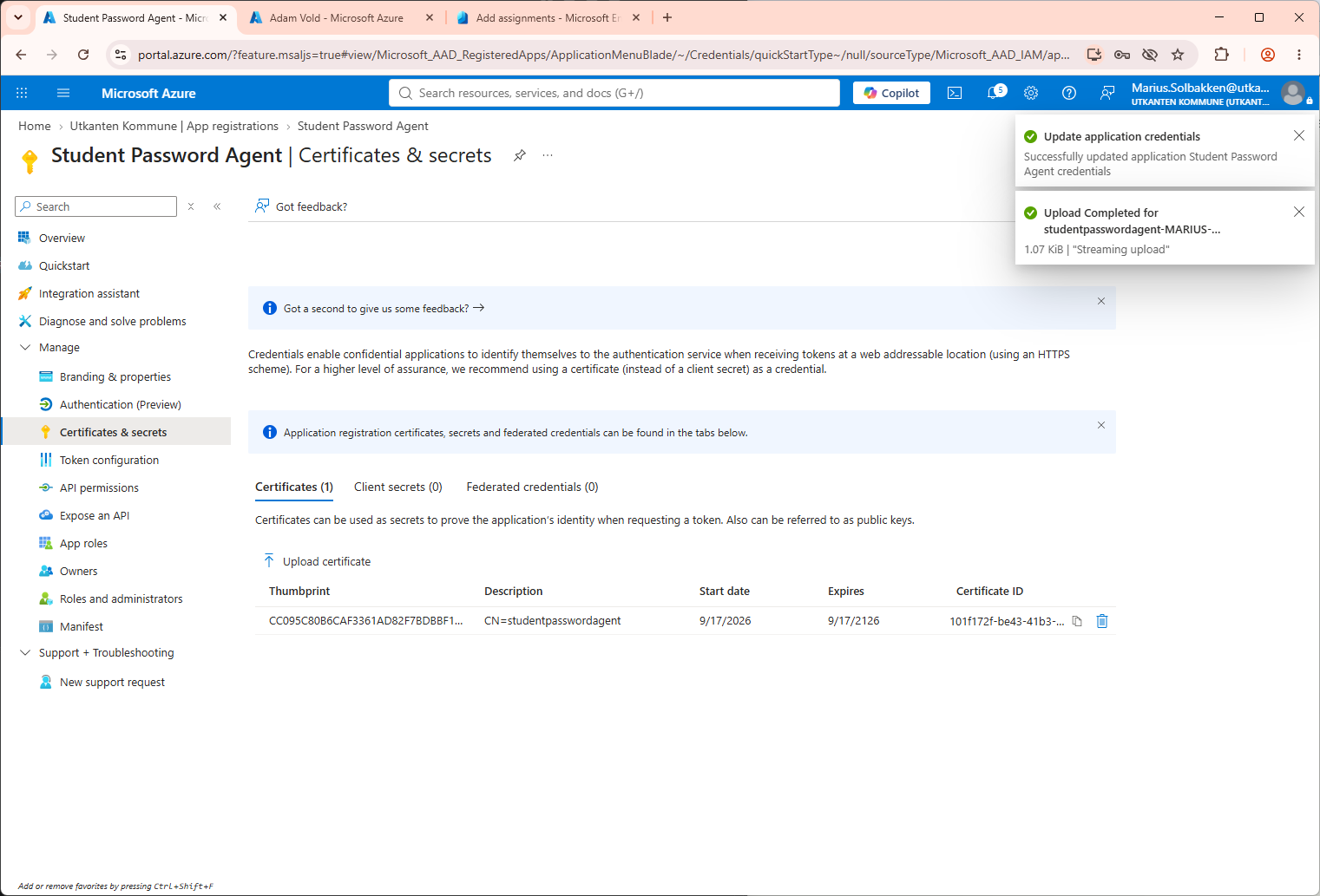This screenshot has width=1320, height=896.
Task: Select the Federated credentials (0) tab
Action: 532,487
